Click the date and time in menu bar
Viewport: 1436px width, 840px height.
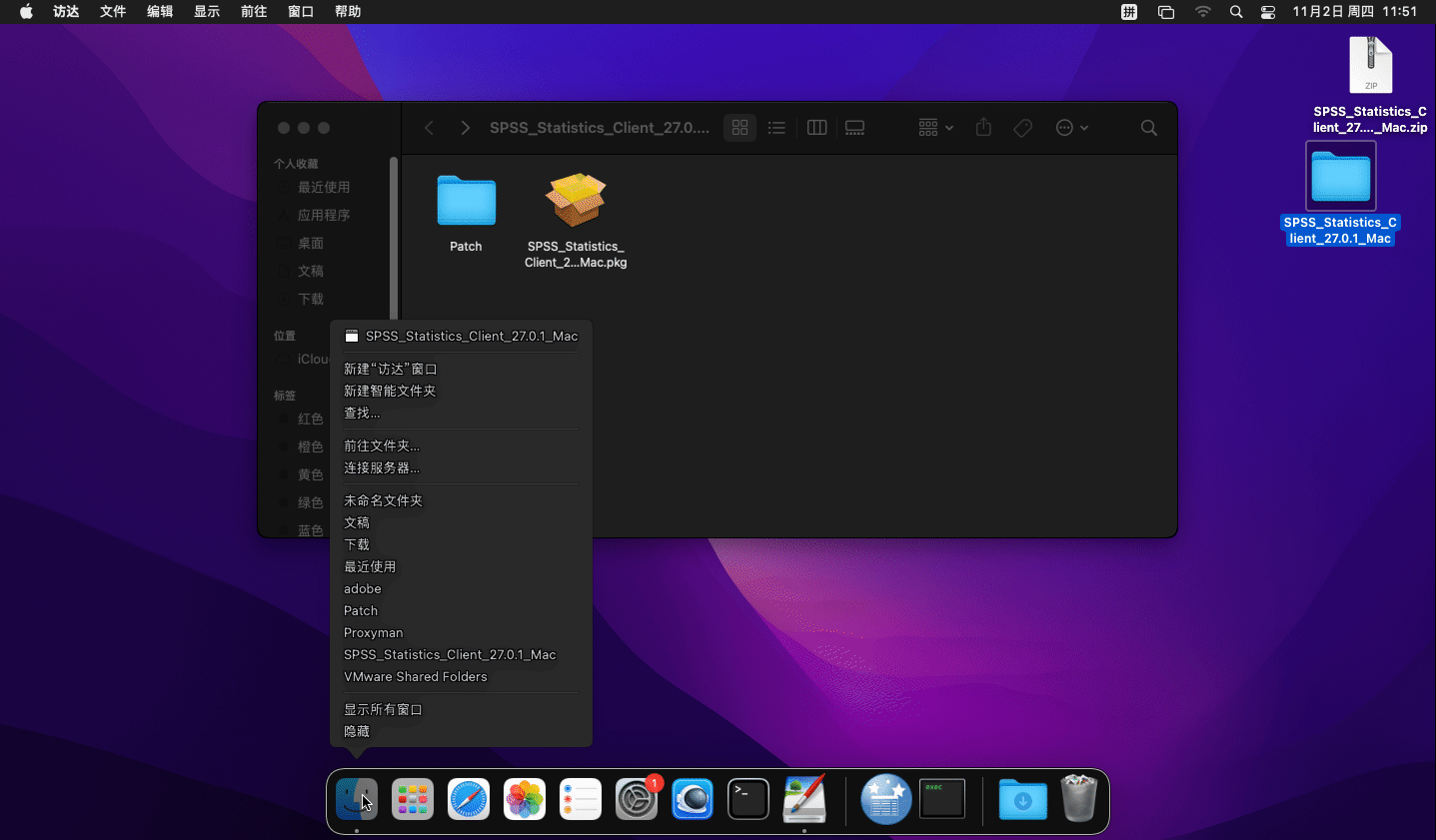[x=1355, y=12]
